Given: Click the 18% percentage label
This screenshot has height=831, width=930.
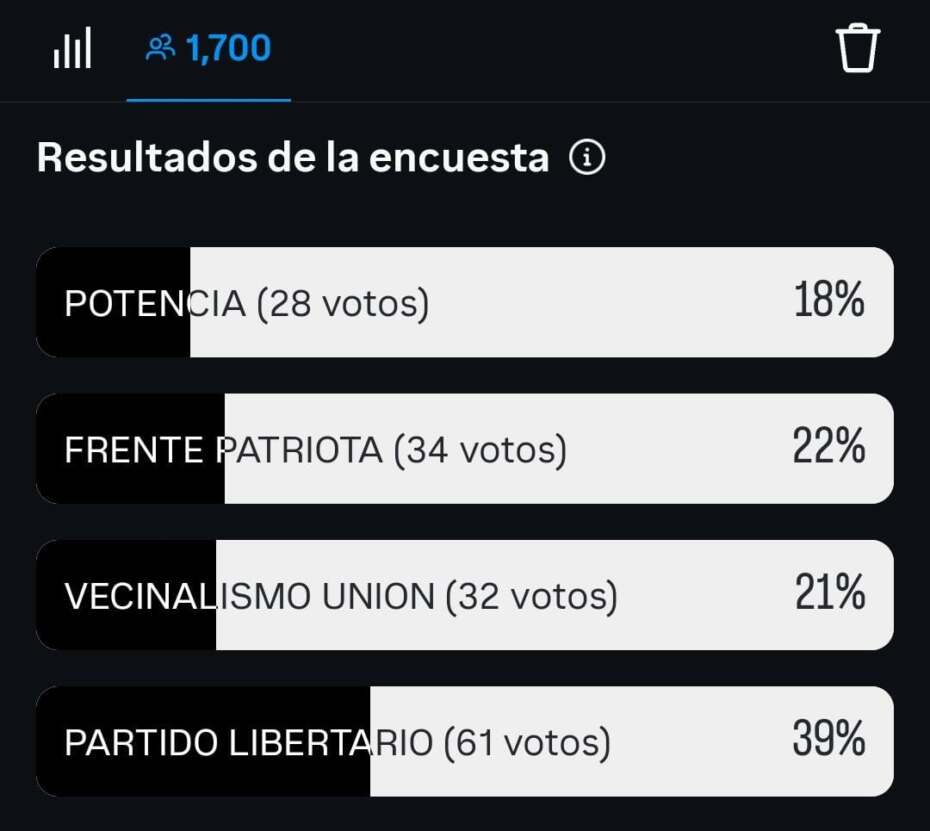Looking at the screenshot, I should [x=829, y=300].
